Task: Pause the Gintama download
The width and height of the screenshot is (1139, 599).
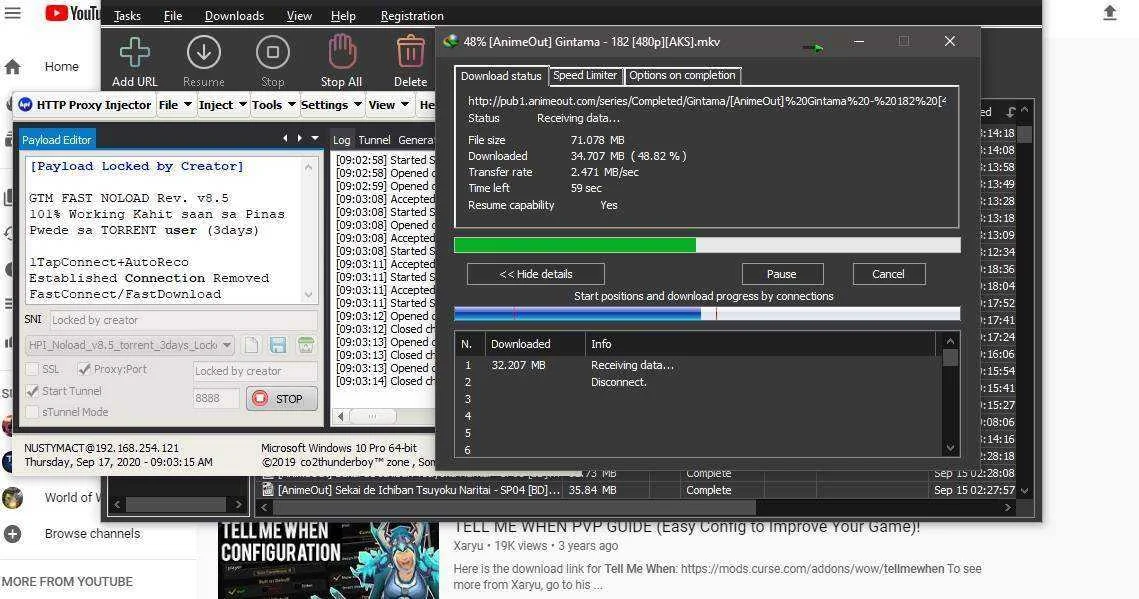Action: click(x=782, y=274)
